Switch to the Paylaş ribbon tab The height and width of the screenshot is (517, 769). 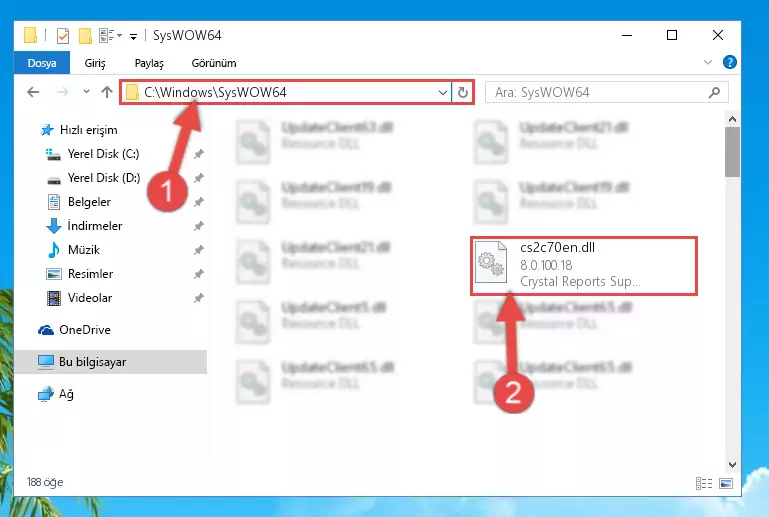click(149, 63)
